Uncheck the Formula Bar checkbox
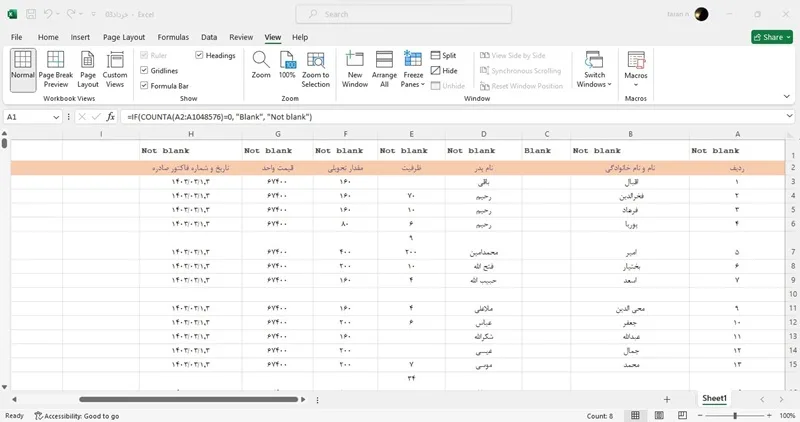800x422 pixels. click(144, 86)
